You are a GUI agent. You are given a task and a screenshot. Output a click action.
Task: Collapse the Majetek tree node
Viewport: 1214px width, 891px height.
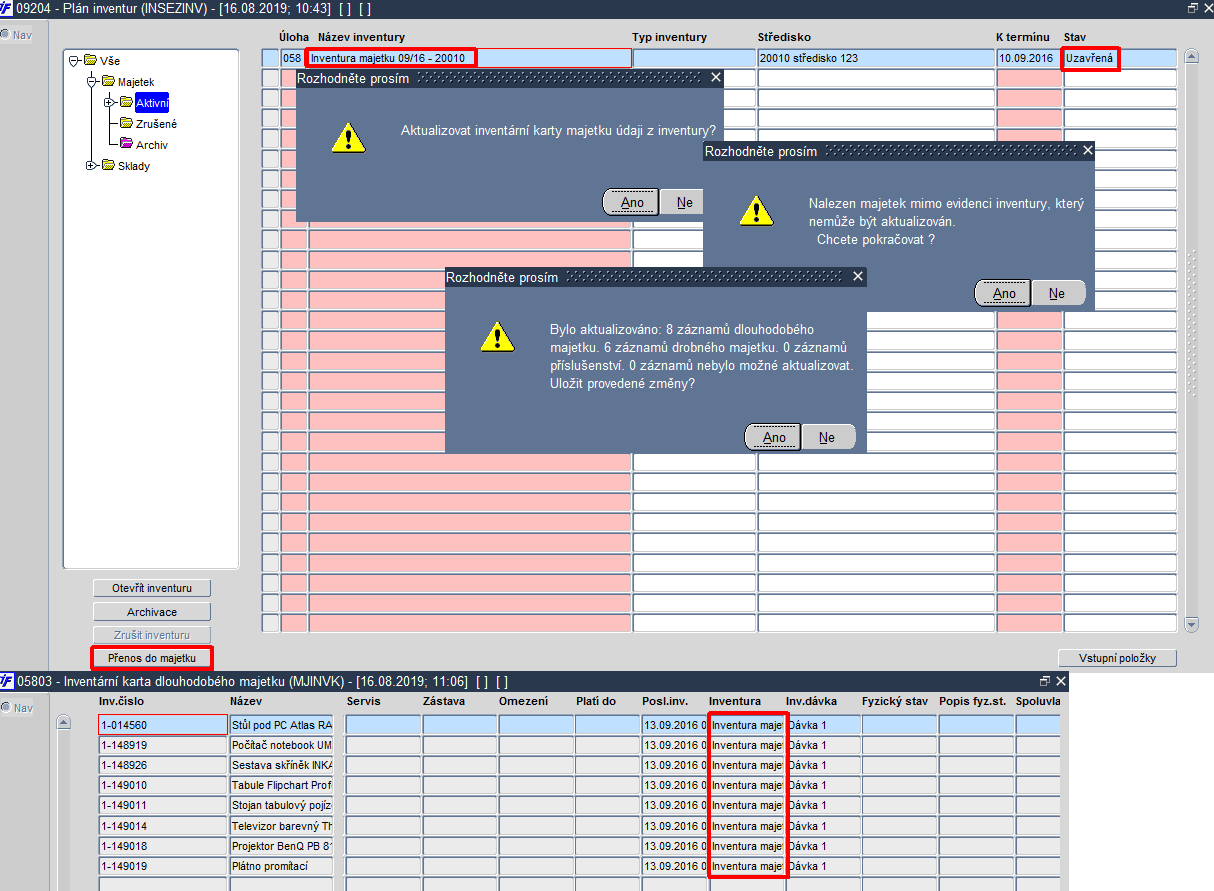[x=91, y=82]
